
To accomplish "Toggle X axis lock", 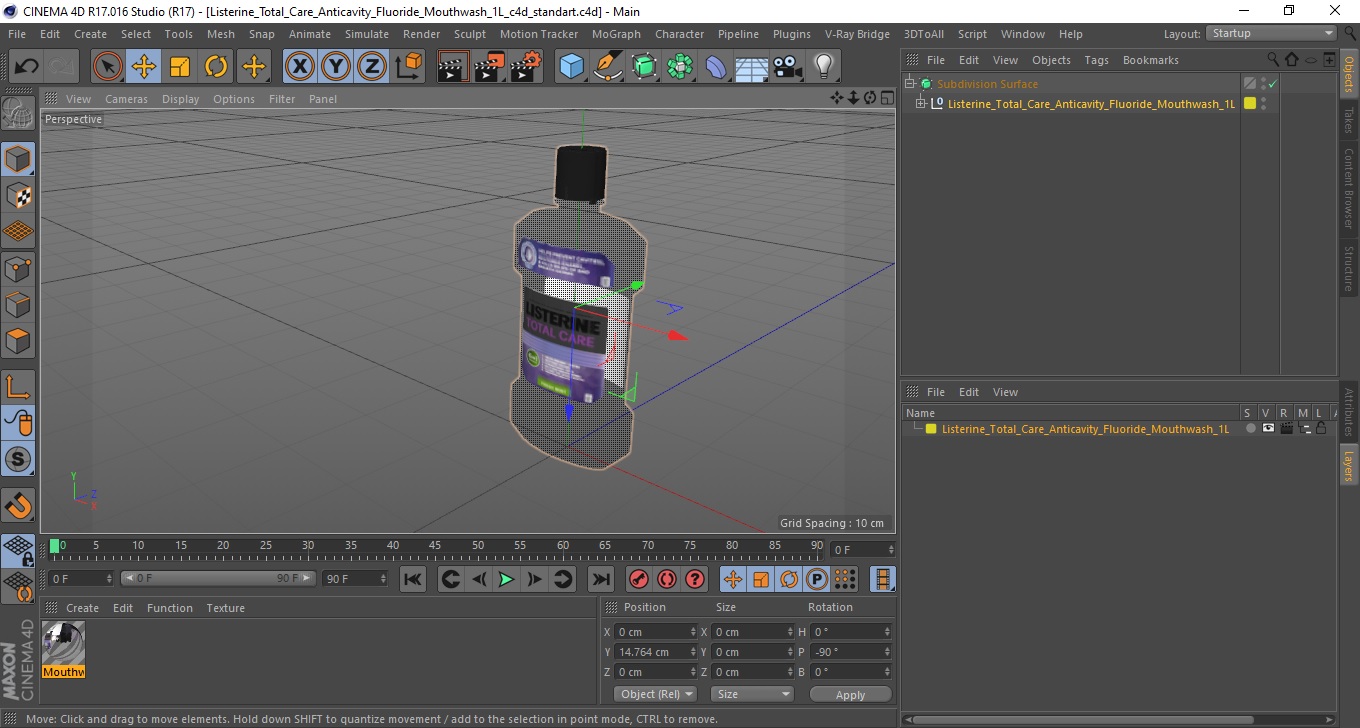I will (x=300, y=67).
